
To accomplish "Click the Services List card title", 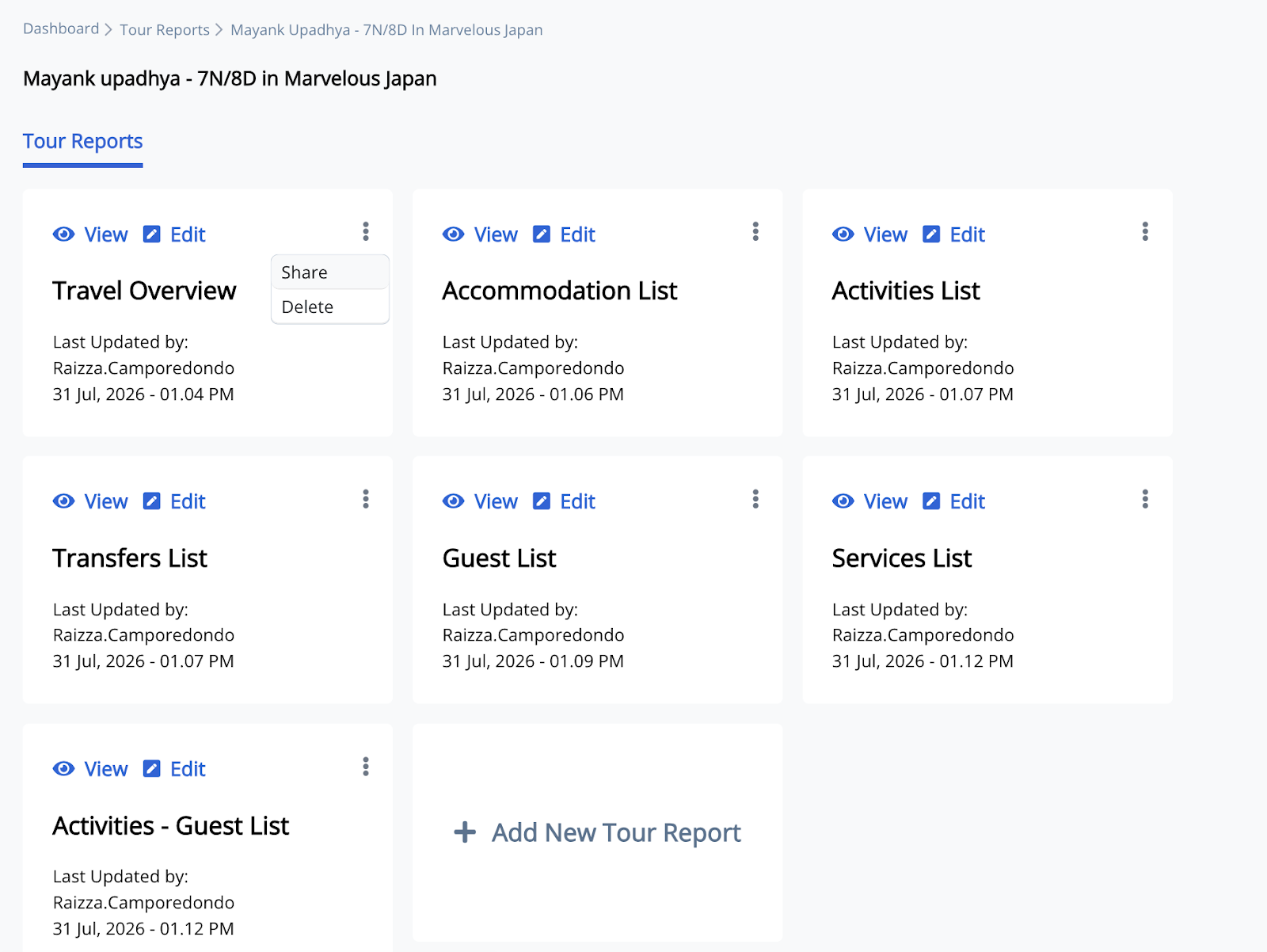I will (902, 558).
